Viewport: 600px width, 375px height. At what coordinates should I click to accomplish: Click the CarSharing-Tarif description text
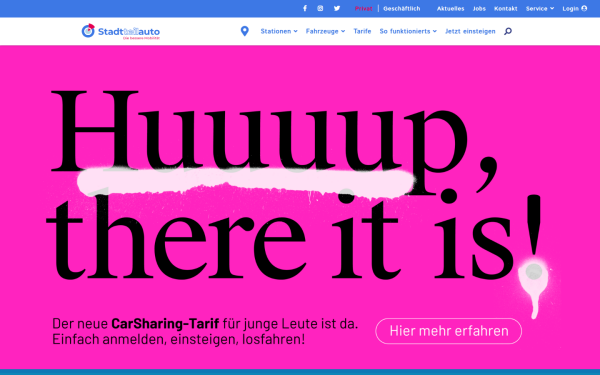point(205,331)
